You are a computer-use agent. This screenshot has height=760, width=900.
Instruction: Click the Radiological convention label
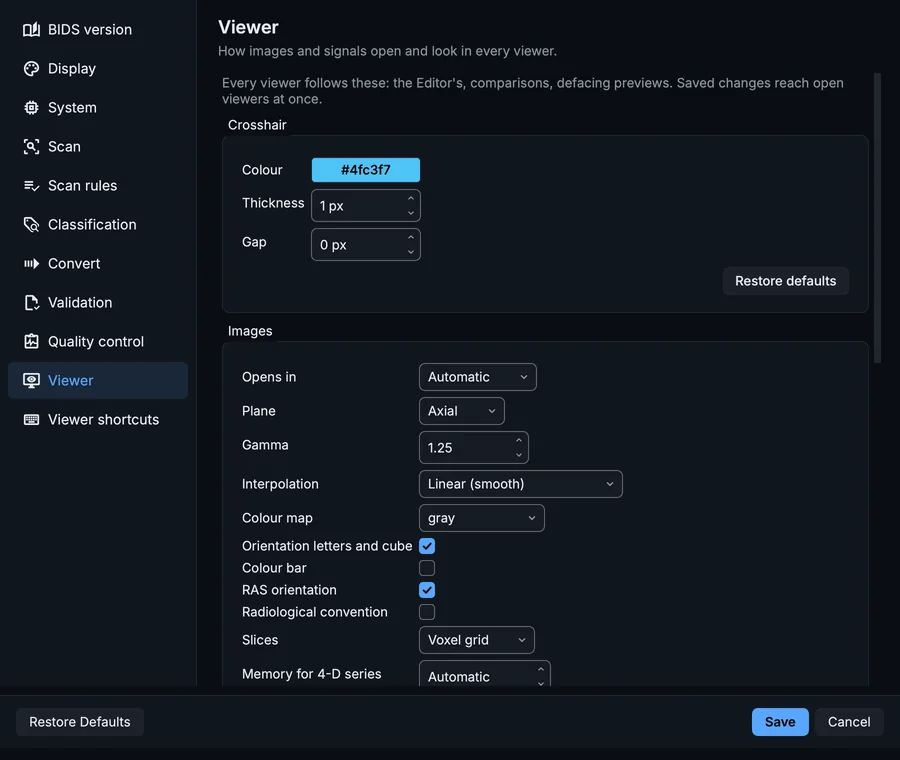pos(315,612)
